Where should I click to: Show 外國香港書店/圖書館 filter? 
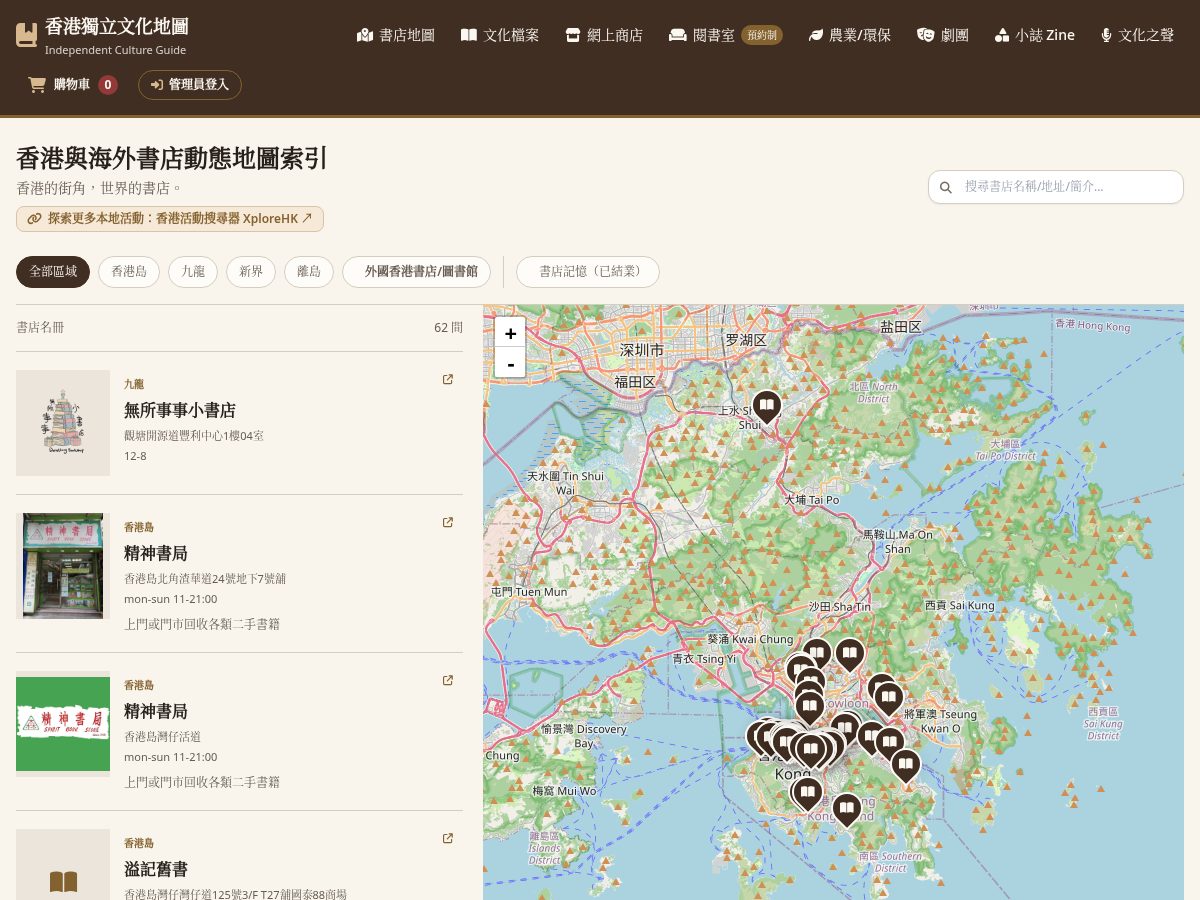416,271
